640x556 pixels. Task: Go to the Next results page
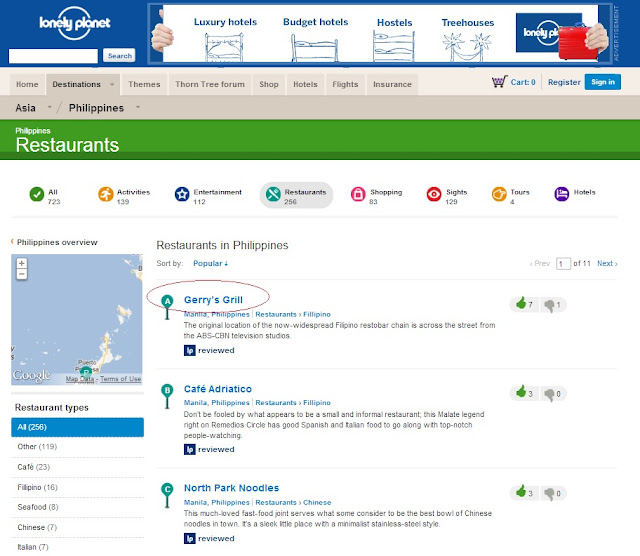click(607, 264)
